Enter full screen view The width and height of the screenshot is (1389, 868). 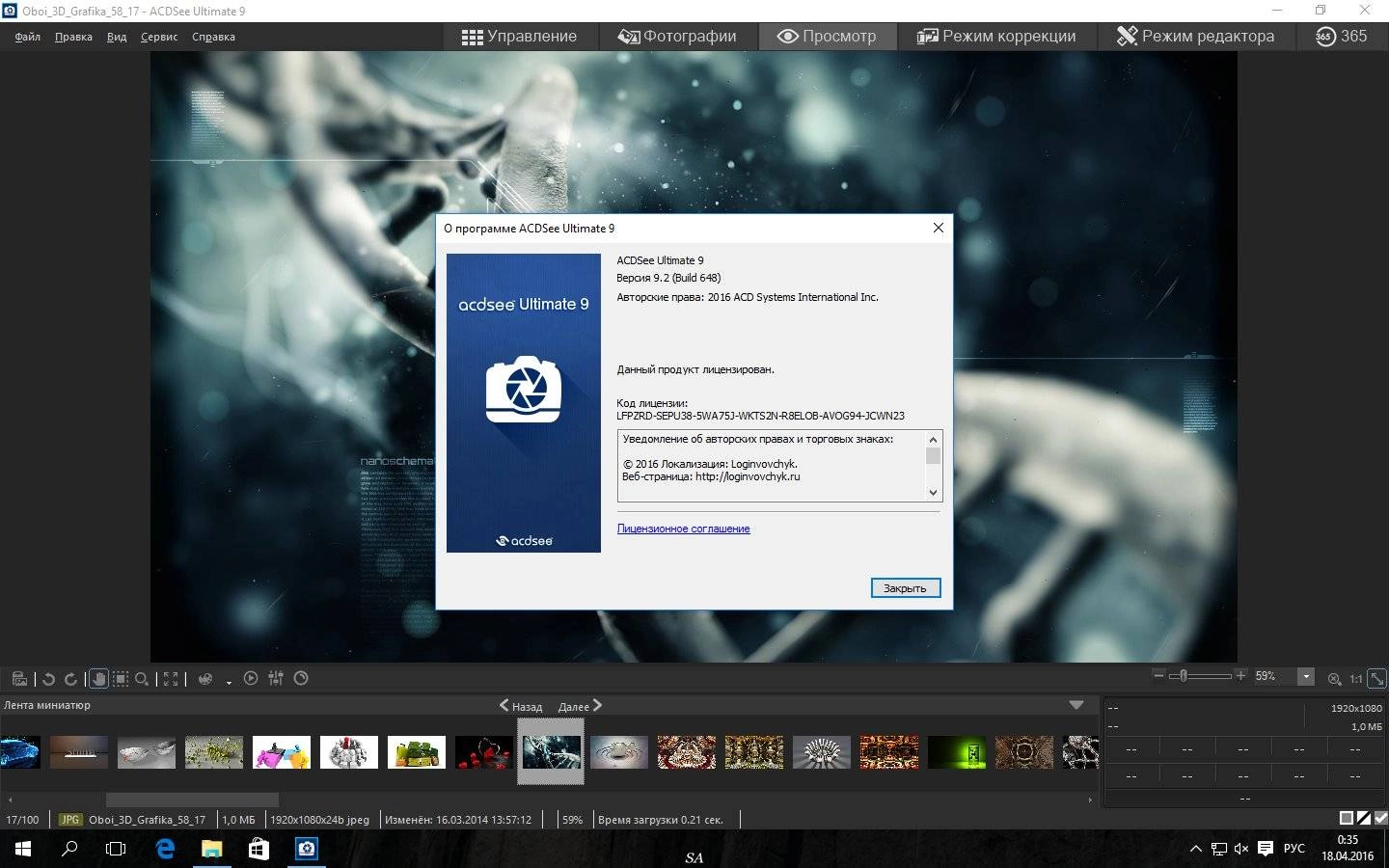click(171, 679)
